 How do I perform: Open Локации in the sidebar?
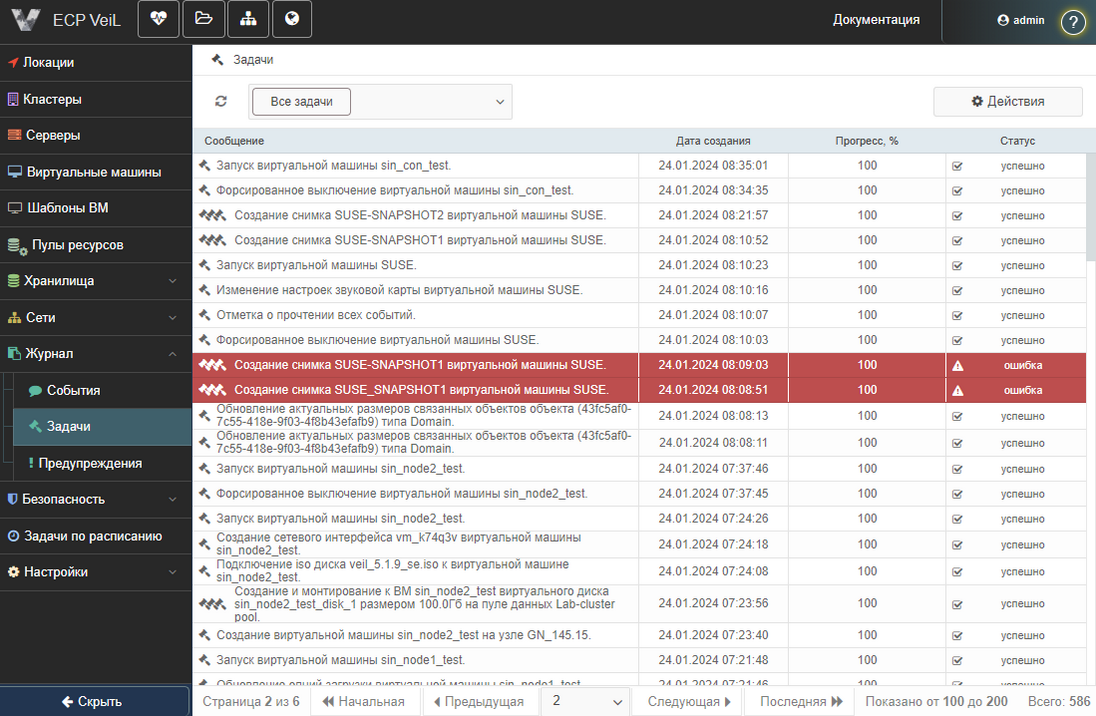(x=96, y=63)
